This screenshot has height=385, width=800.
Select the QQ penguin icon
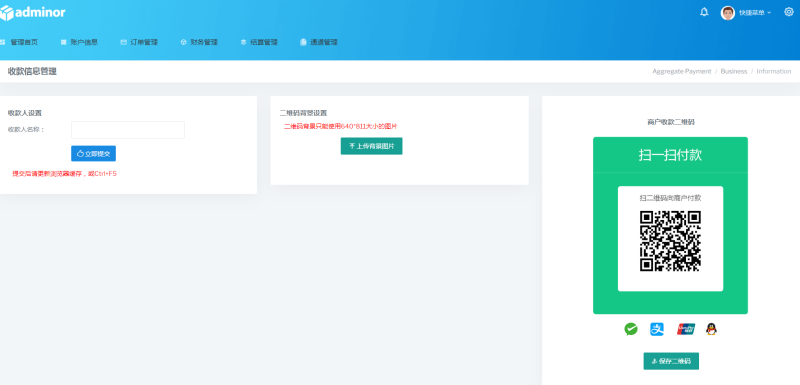(x=711, y=329)
